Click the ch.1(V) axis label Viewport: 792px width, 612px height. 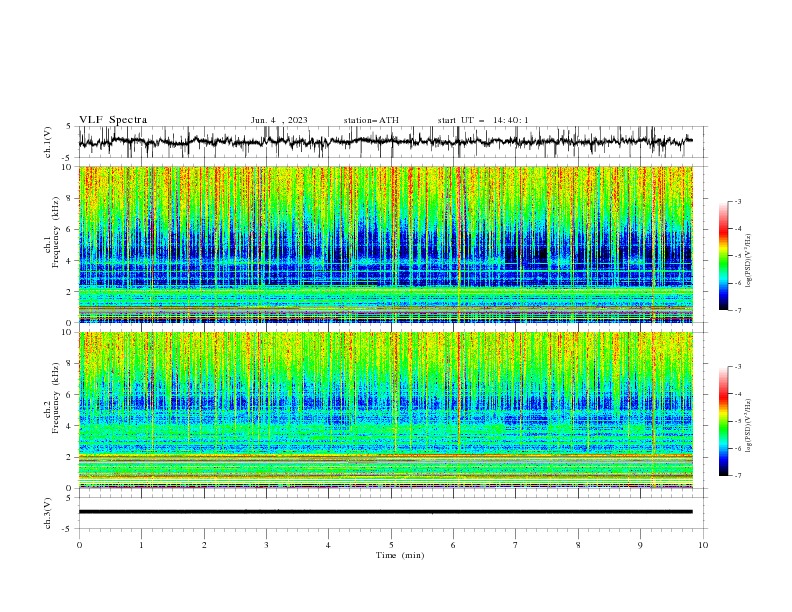48,142
